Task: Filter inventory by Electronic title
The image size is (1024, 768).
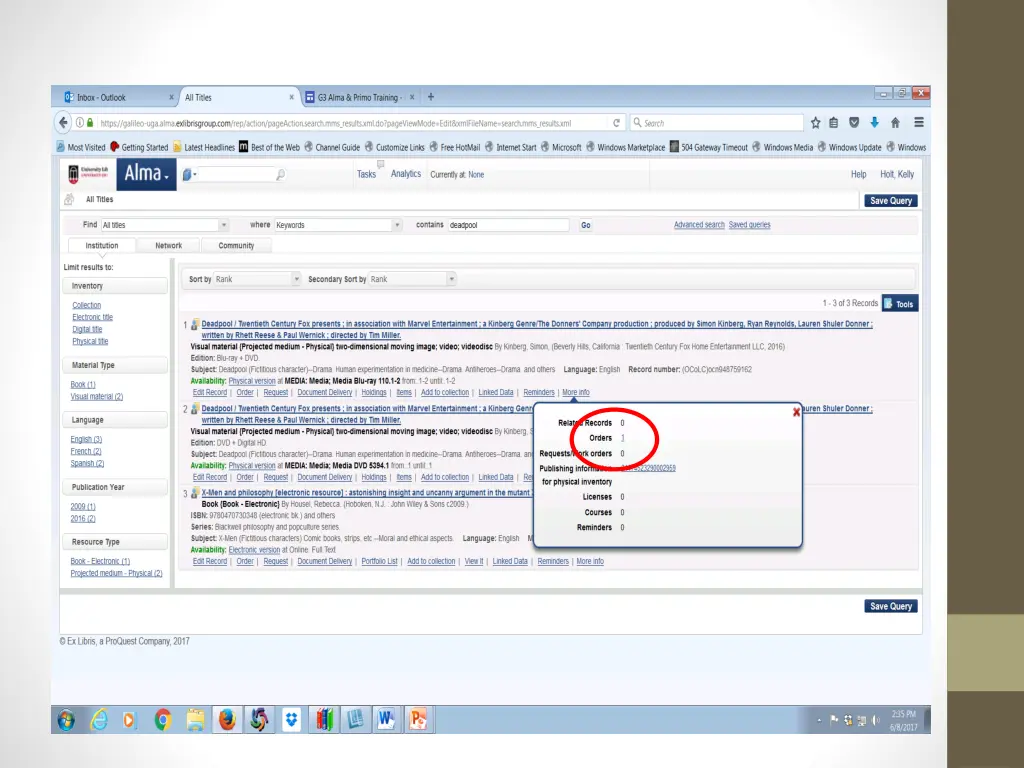Action: [93, 317]
